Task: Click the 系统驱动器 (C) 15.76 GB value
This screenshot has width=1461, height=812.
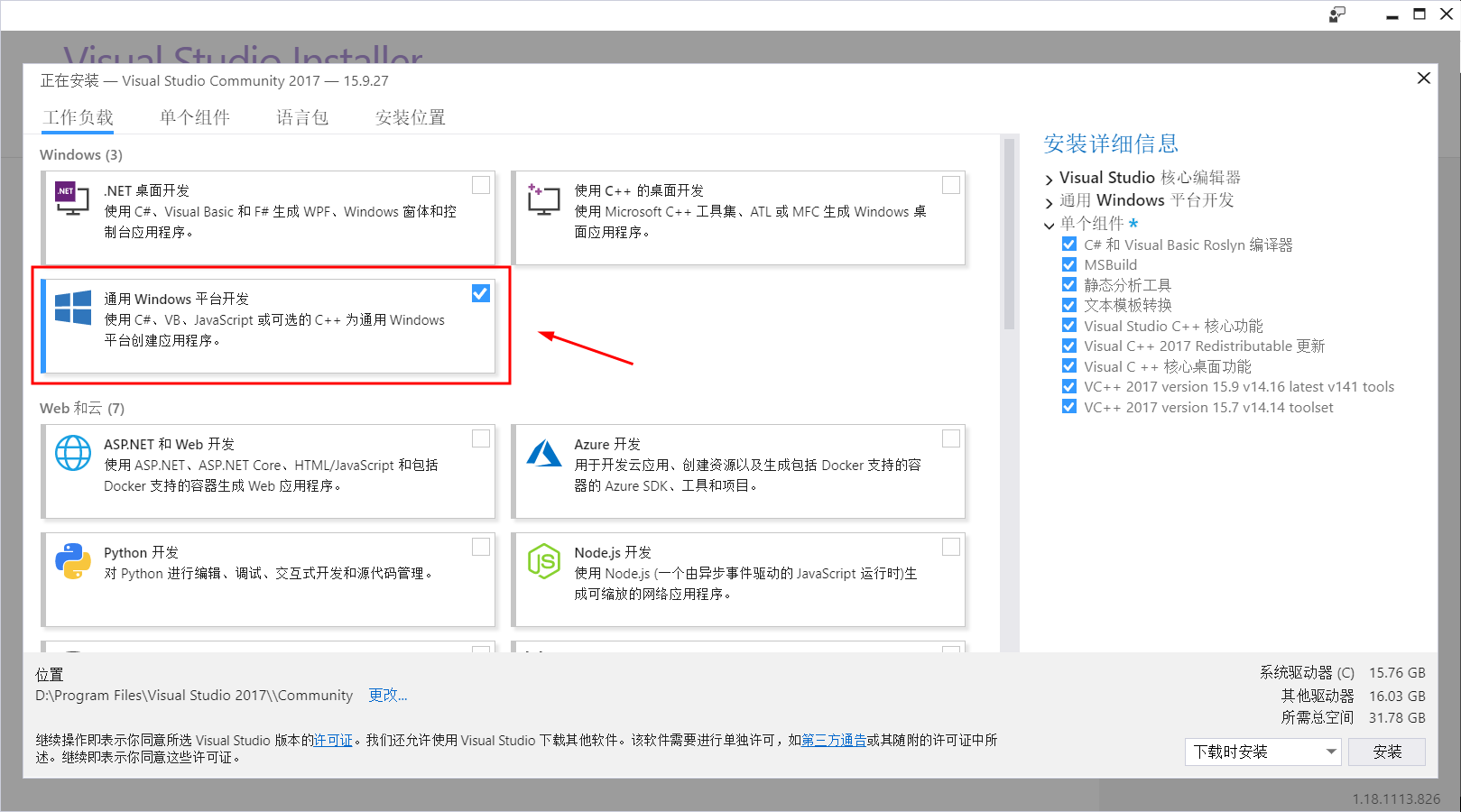Action: pos(1397,672)
